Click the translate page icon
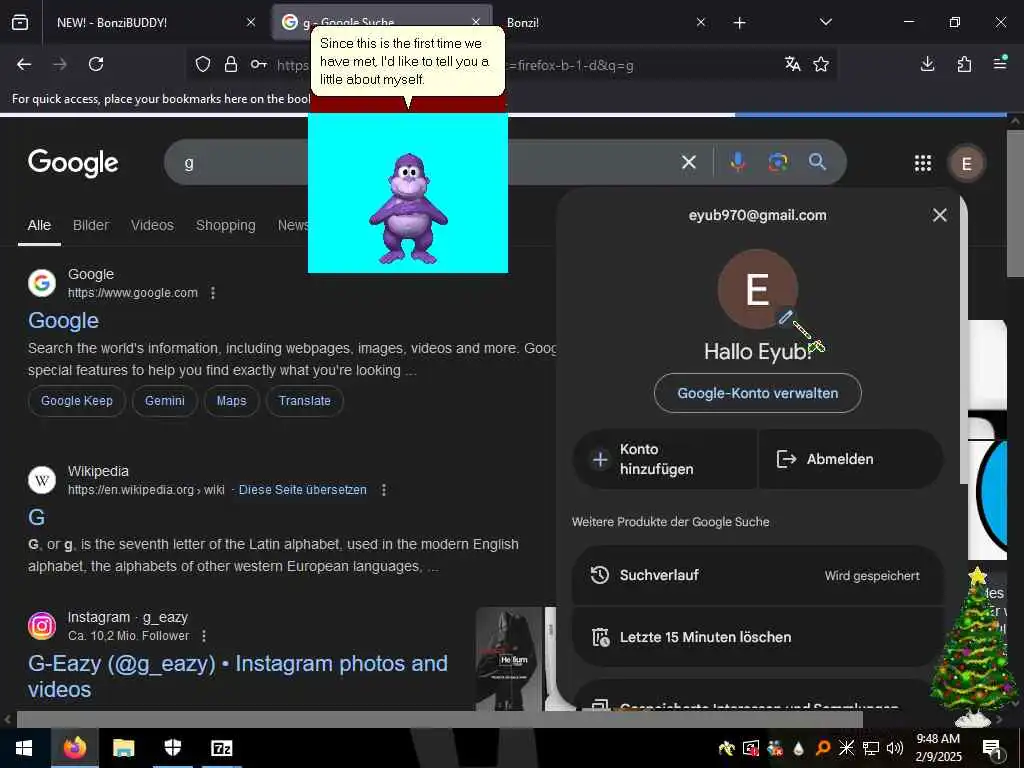1024x768 pixels. click(x=793, y=64)
